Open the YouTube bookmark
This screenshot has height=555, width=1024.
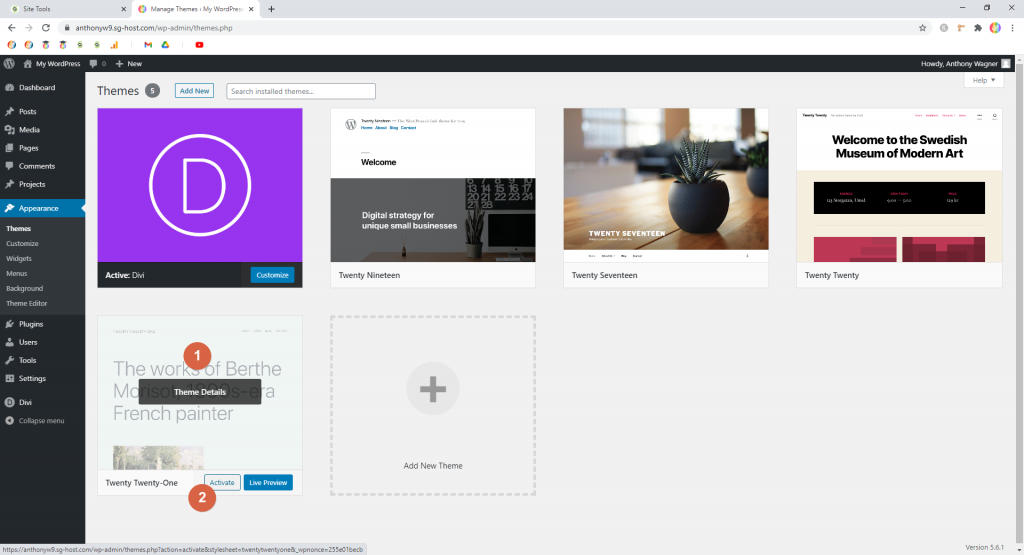(x=199, y=45)
